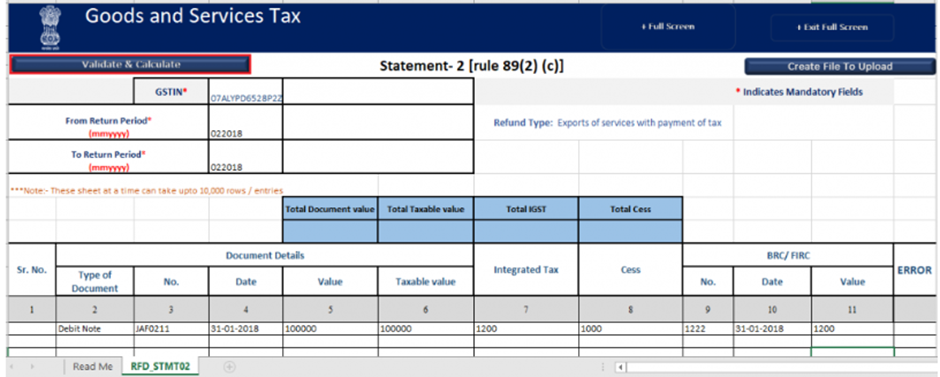The width and height of the screenshot is (940, 377).
Task: Select BRC/FIRC number 1222 cell
Action: (x=708, y=329)
